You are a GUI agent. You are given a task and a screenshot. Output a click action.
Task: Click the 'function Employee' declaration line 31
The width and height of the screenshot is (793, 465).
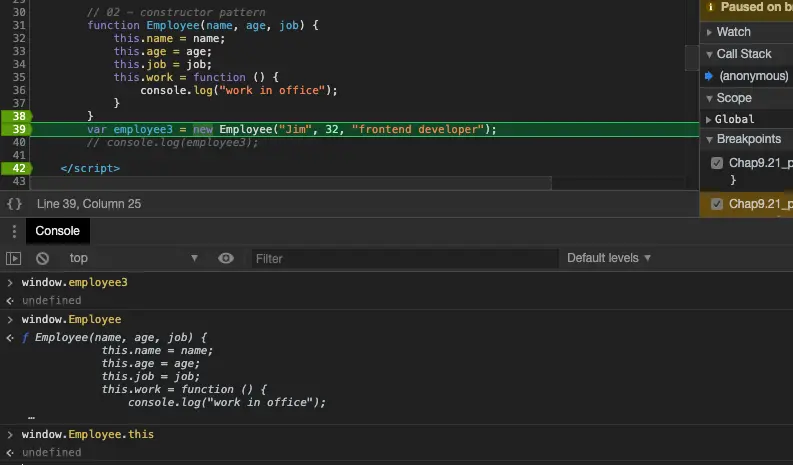[x=203, y=25]
